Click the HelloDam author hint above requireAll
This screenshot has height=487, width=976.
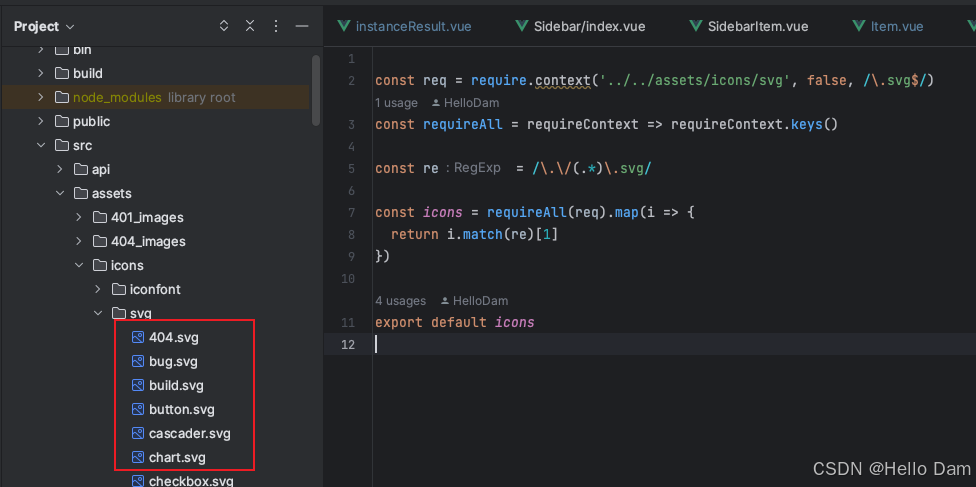465,103
